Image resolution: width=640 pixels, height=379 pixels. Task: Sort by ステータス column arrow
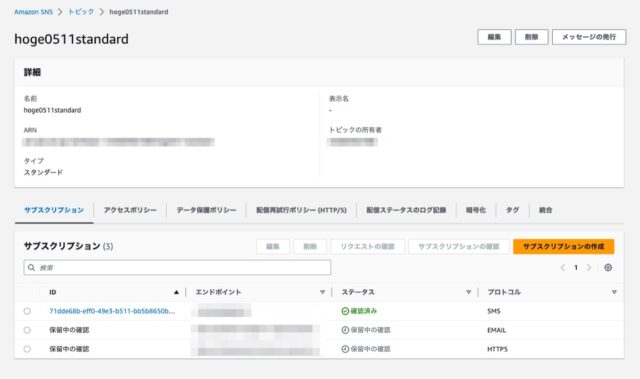tap(468, 292)
